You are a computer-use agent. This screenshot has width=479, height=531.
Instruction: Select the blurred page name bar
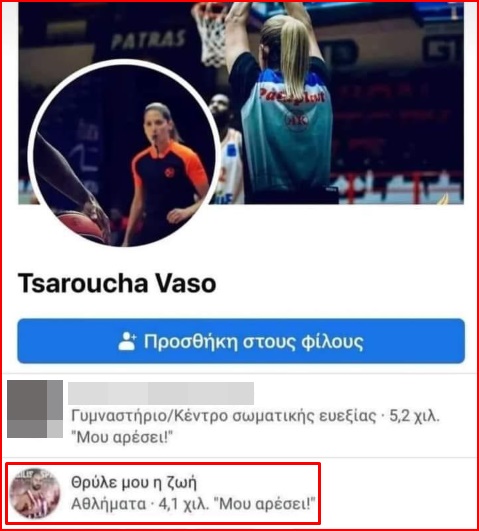coord(161,393)
